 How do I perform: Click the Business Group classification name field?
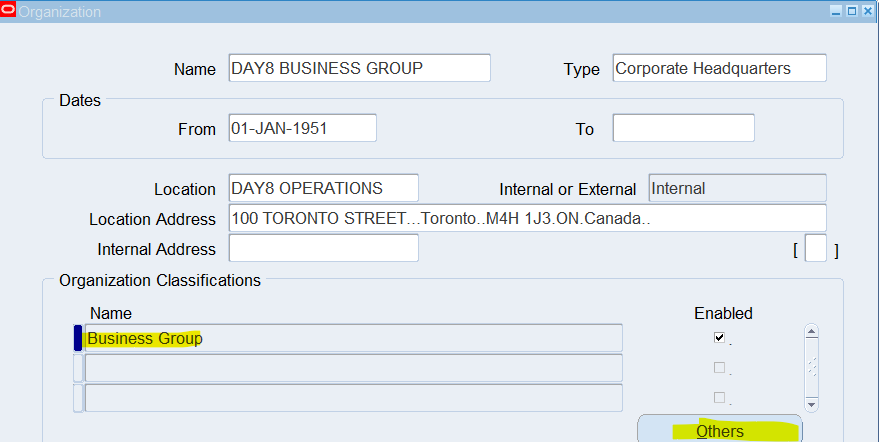point(354,338)
